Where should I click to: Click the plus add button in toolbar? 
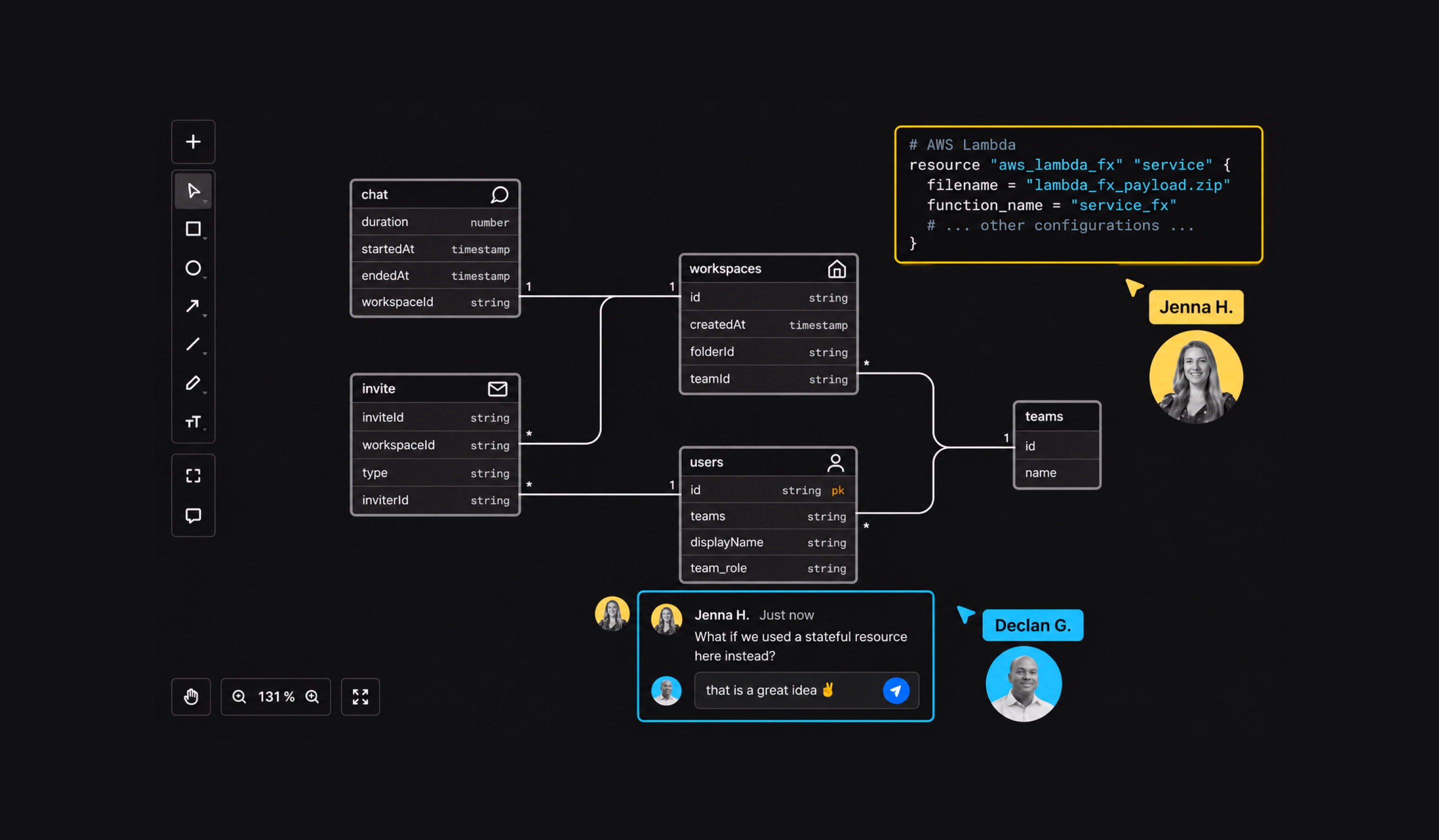point(193,141)
